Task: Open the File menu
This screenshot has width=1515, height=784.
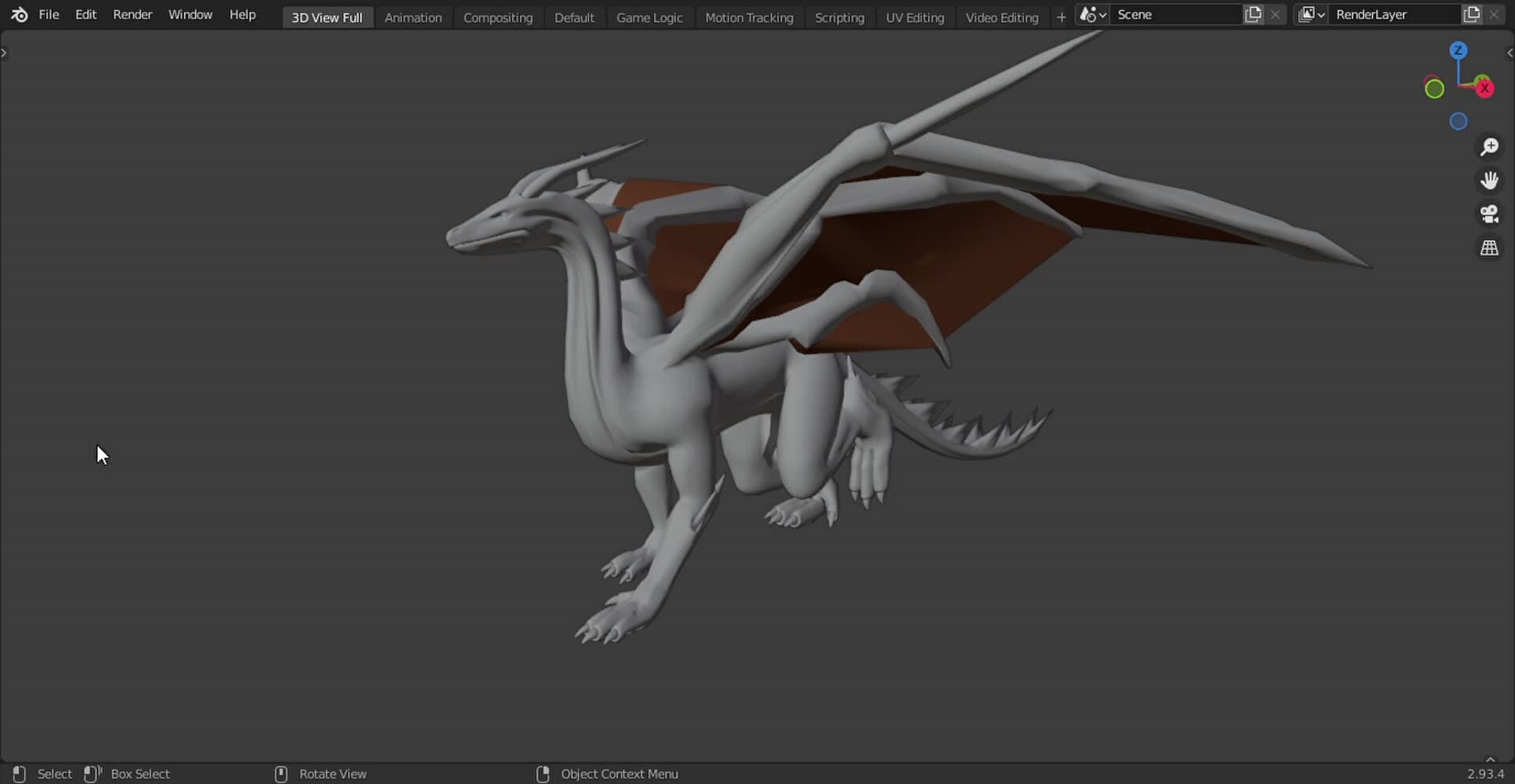Action: coord(49,14)
